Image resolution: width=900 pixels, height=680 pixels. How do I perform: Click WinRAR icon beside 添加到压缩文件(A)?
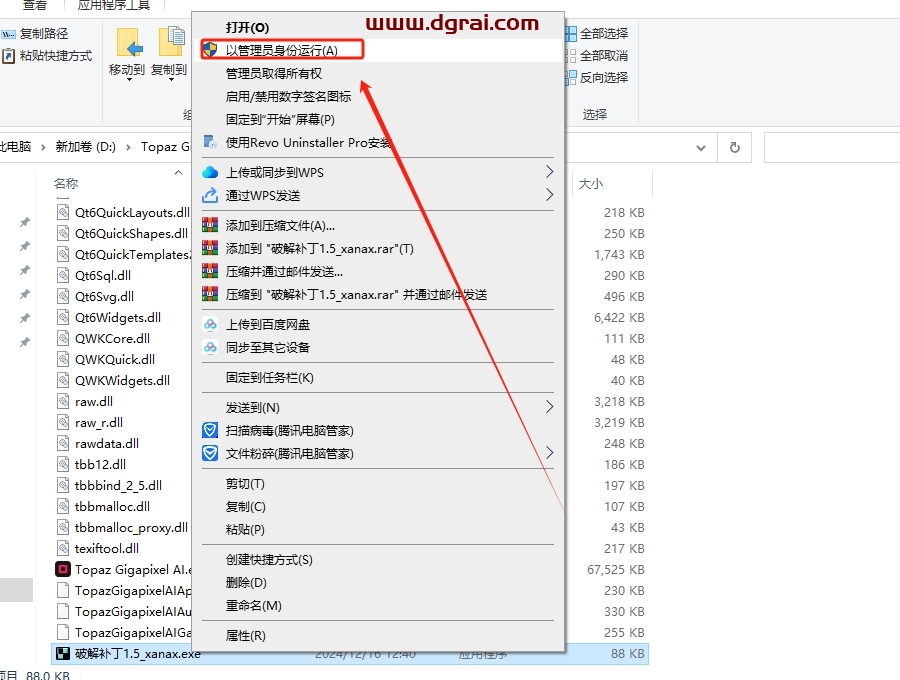tap(210, 225)
